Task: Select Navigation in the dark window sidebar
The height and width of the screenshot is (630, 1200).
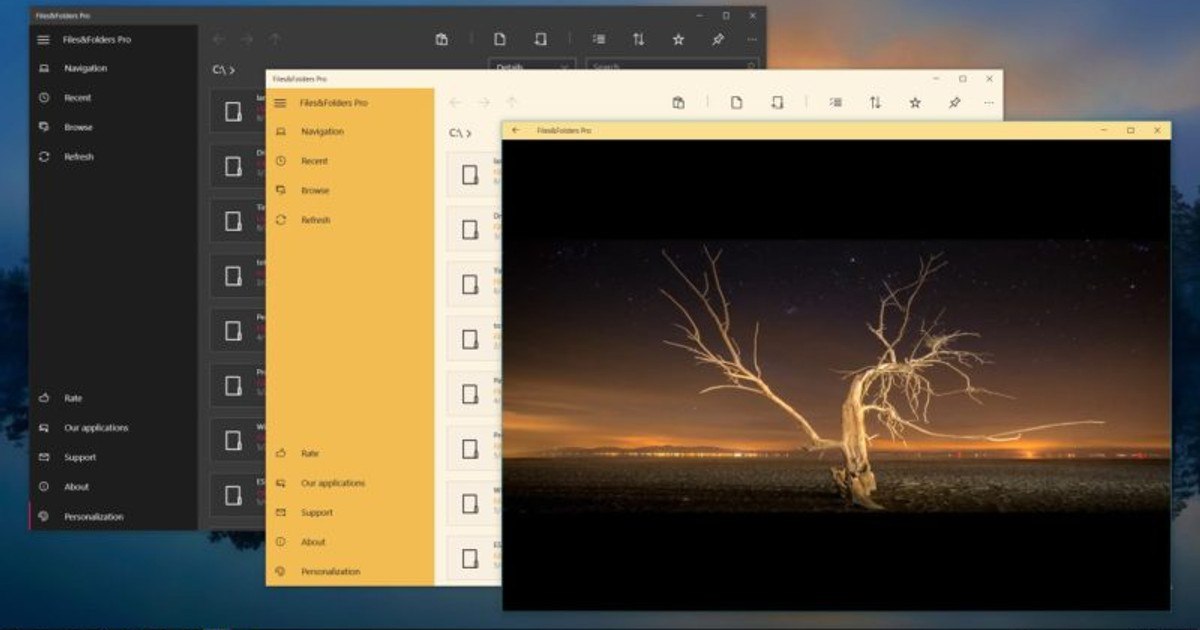Action: (x=114, y=69)
